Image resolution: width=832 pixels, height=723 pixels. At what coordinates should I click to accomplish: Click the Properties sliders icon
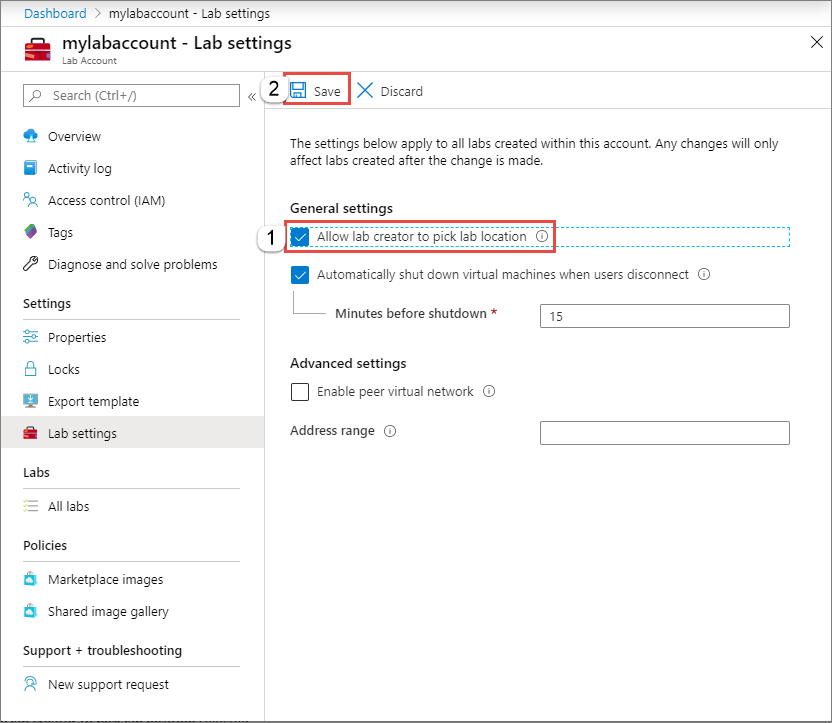tap(31, 337)
